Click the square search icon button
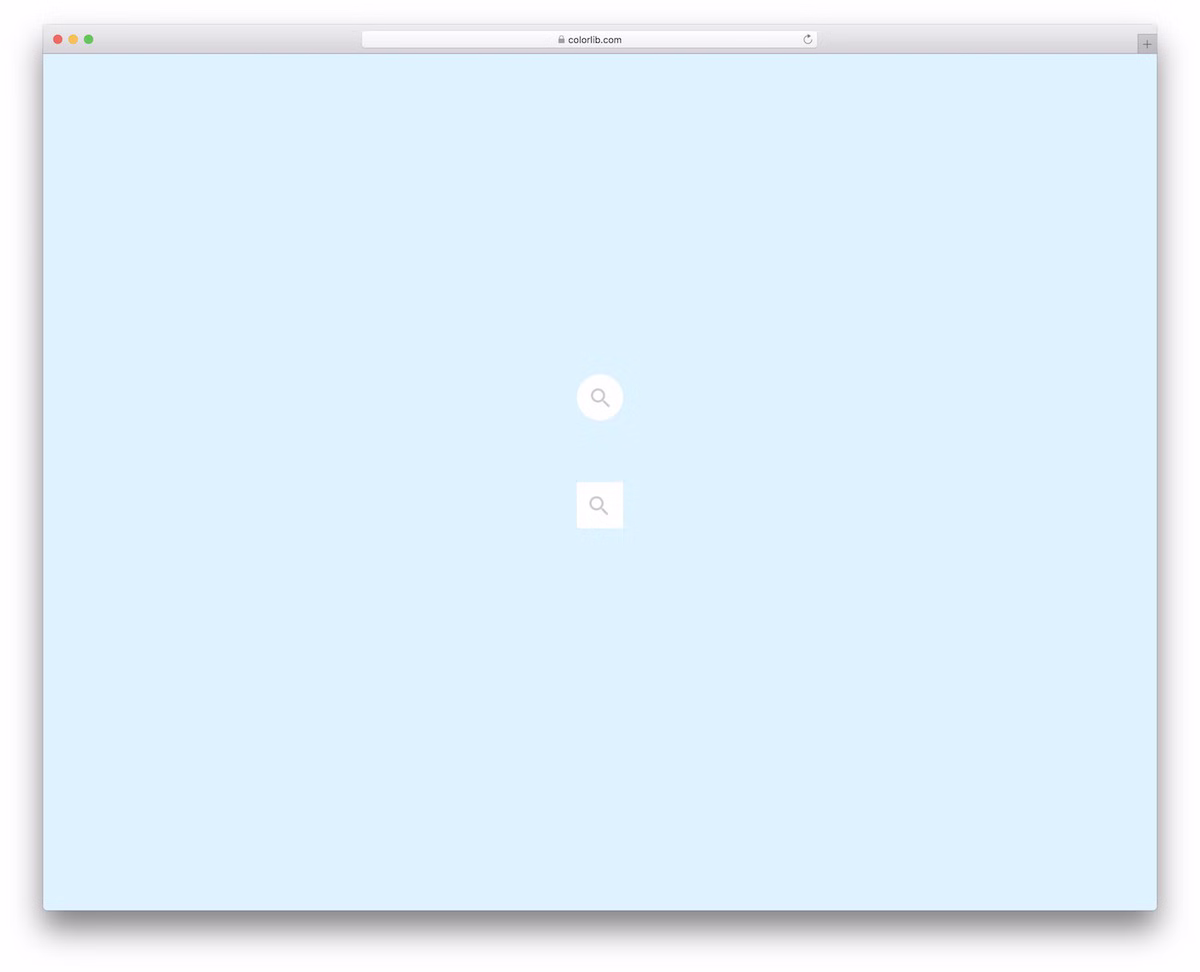This screenshot has width=1200, height=972. coord(600,505)
